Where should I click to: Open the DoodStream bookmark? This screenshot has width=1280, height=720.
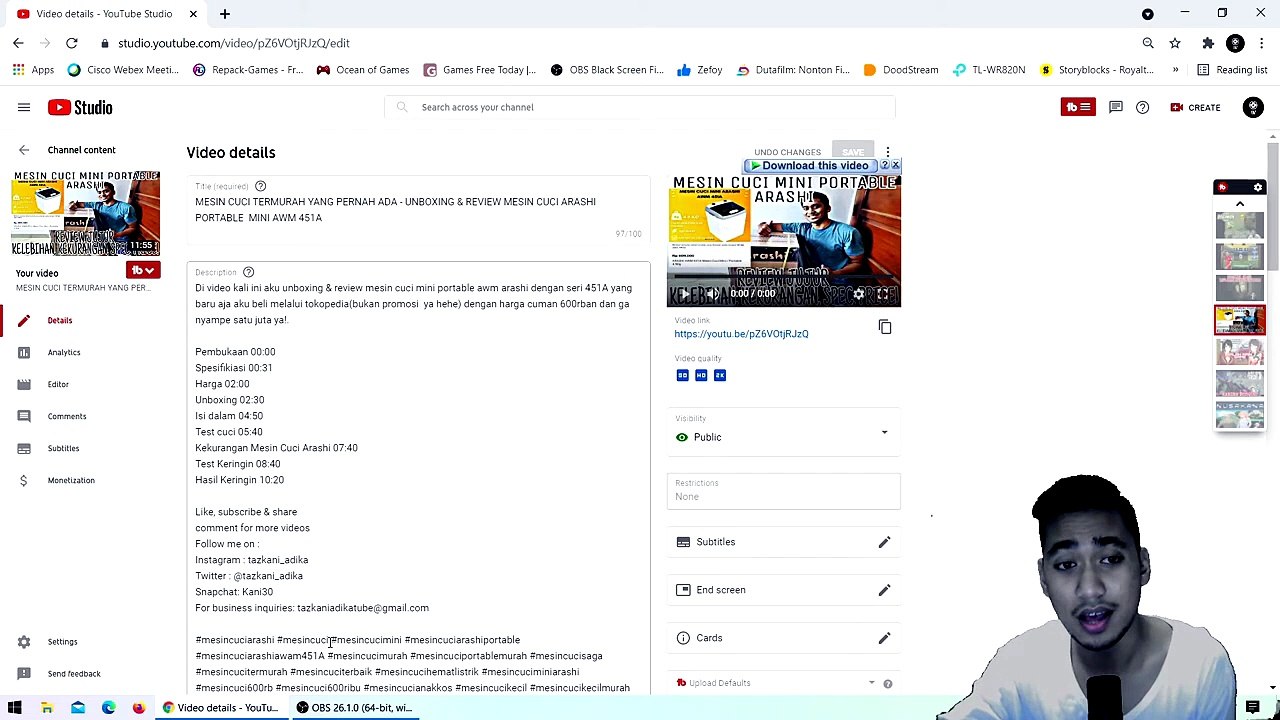point(900,70)
